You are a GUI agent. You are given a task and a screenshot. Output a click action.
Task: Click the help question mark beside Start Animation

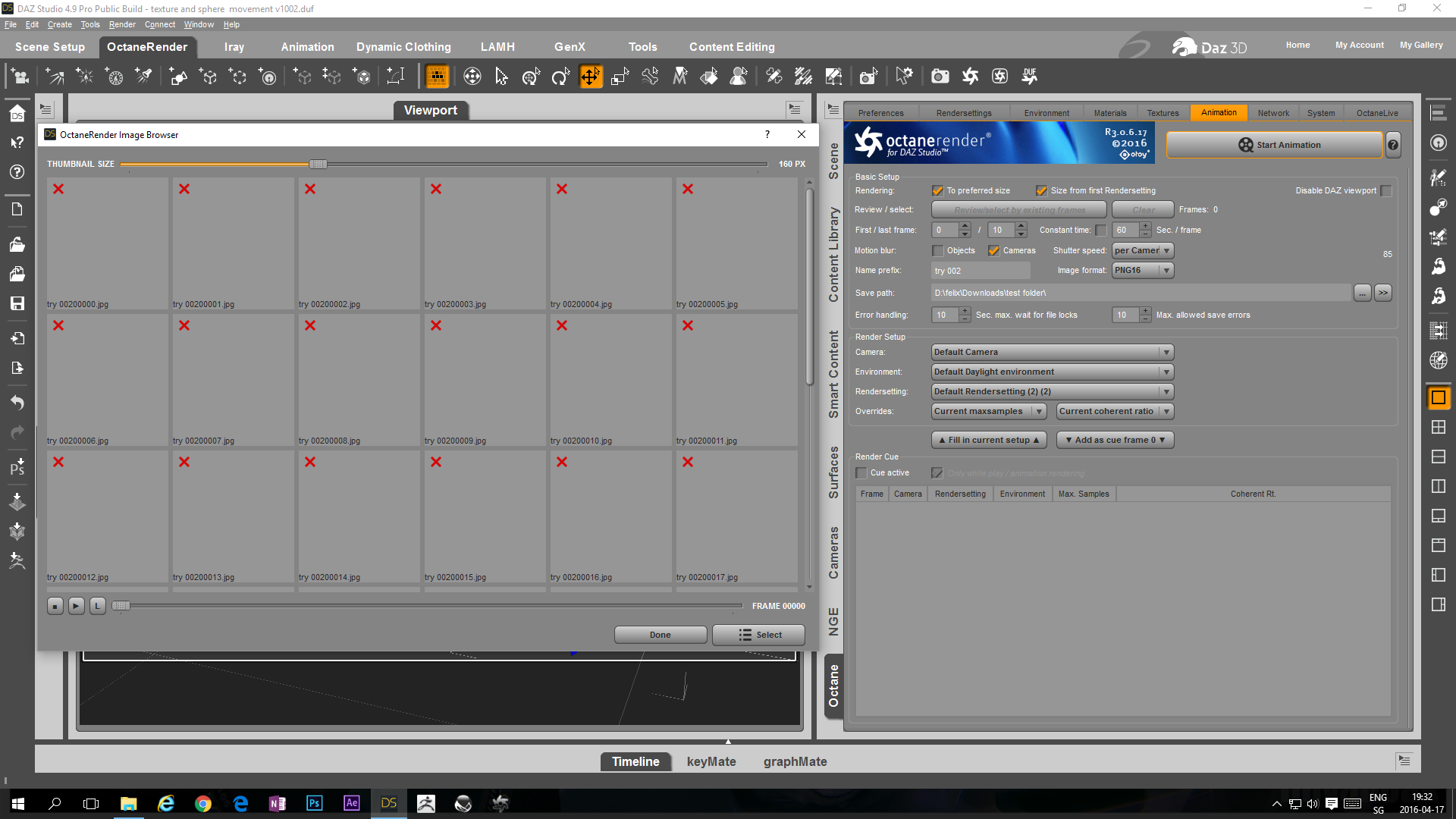(x=1392, y=145)
